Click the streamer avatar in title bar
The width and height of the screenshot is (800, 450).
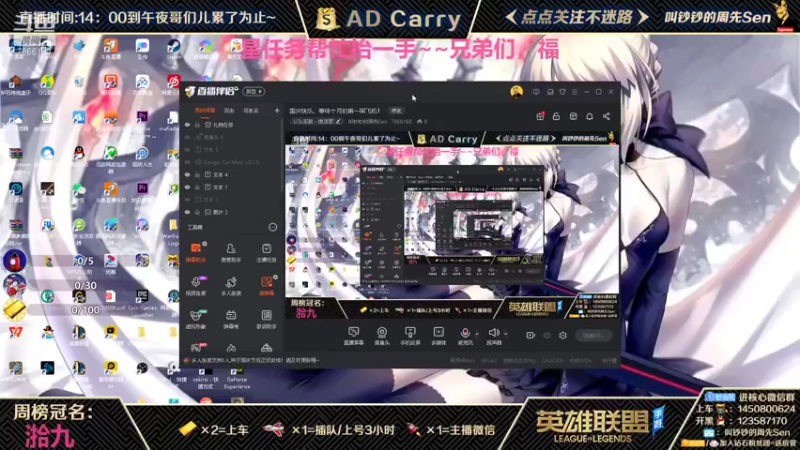pyautogui.click(x=516, y=92)
